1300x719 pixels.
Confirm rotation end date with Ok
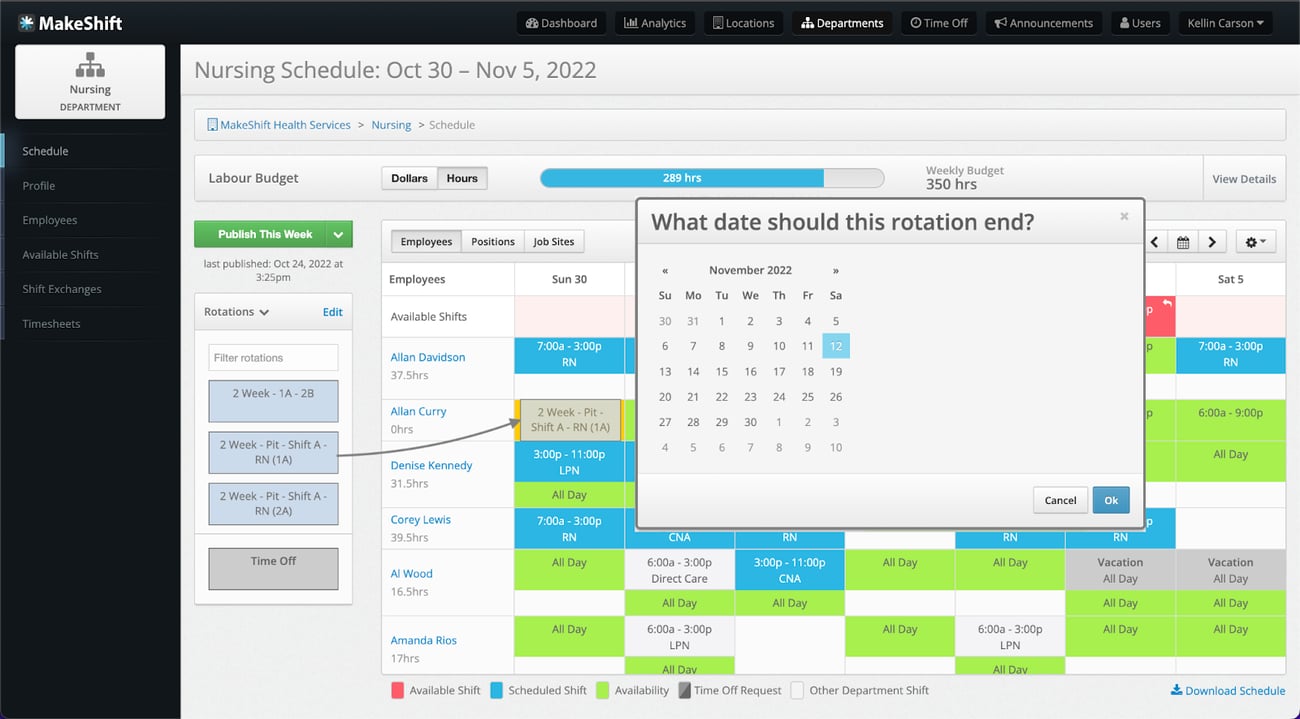pyautogui.click(x=1111, y=500)
